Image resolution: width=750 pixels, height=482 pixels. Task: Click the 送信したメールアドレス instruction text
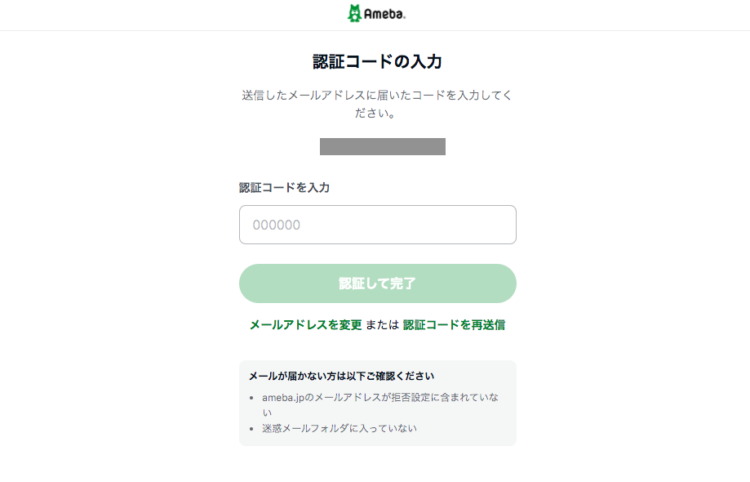pos(377,95)
